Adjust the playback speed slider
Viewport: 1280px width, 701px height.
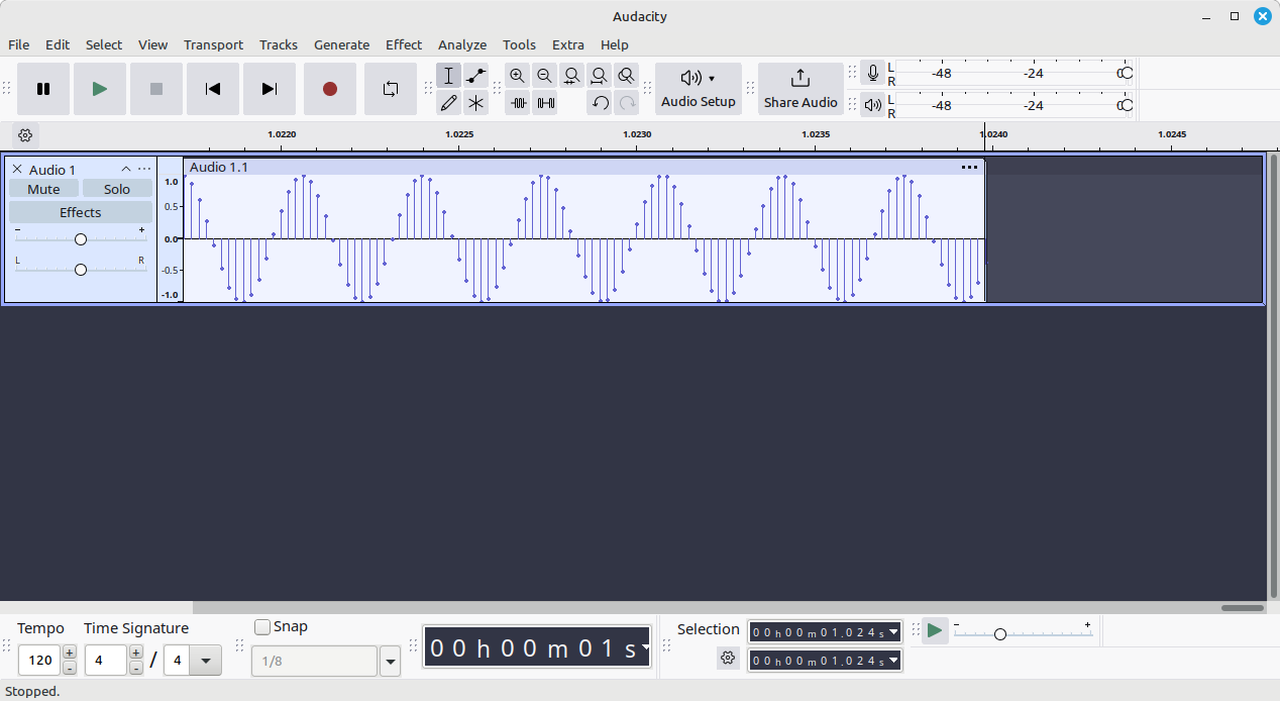point(1000,632)
